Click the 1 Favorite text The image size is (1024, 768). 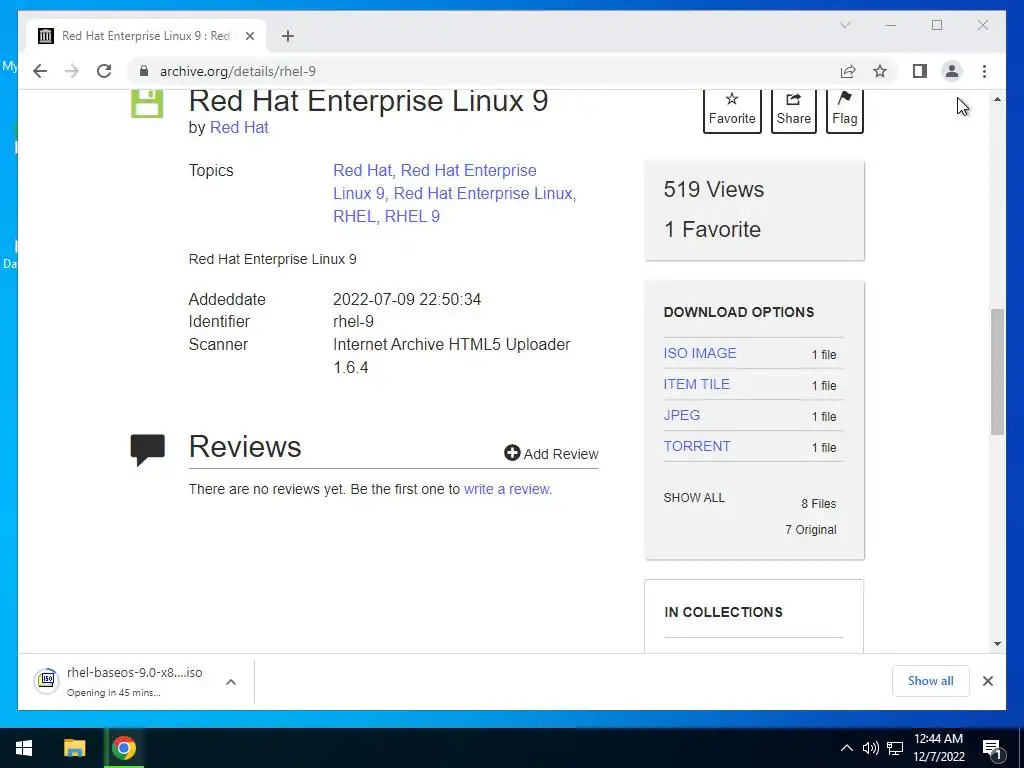(712, 229)
